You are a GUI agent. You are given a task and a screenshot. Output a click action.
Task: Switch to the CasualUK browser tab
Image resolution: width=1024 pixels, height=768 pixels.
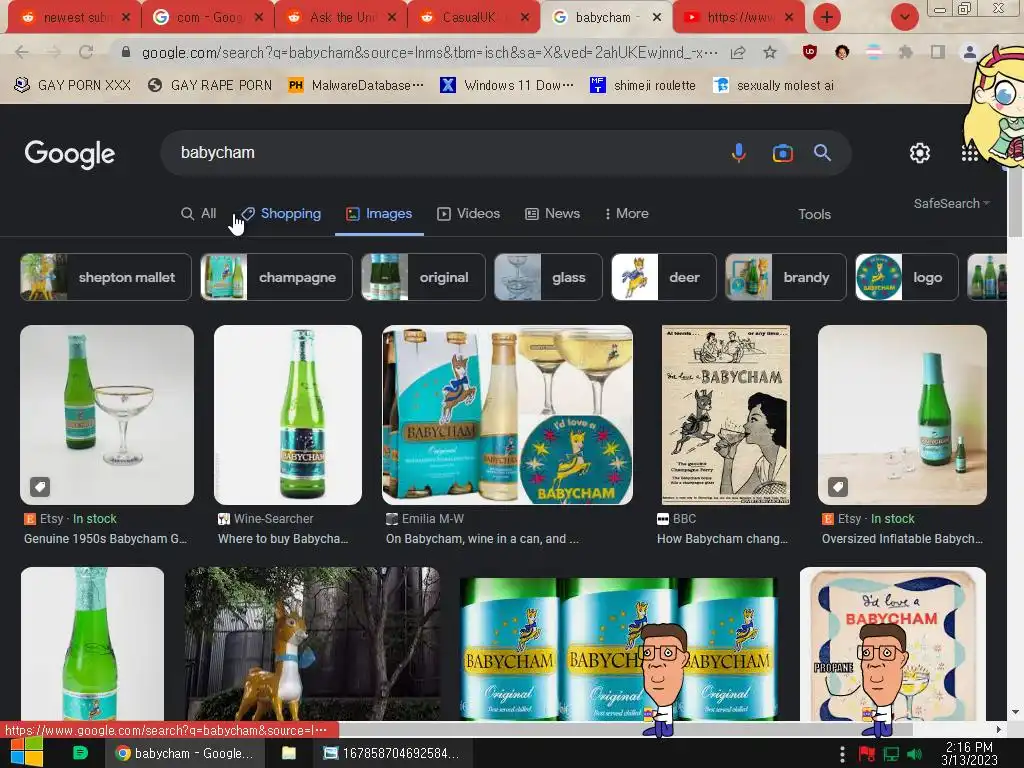(x=473, y=17)
